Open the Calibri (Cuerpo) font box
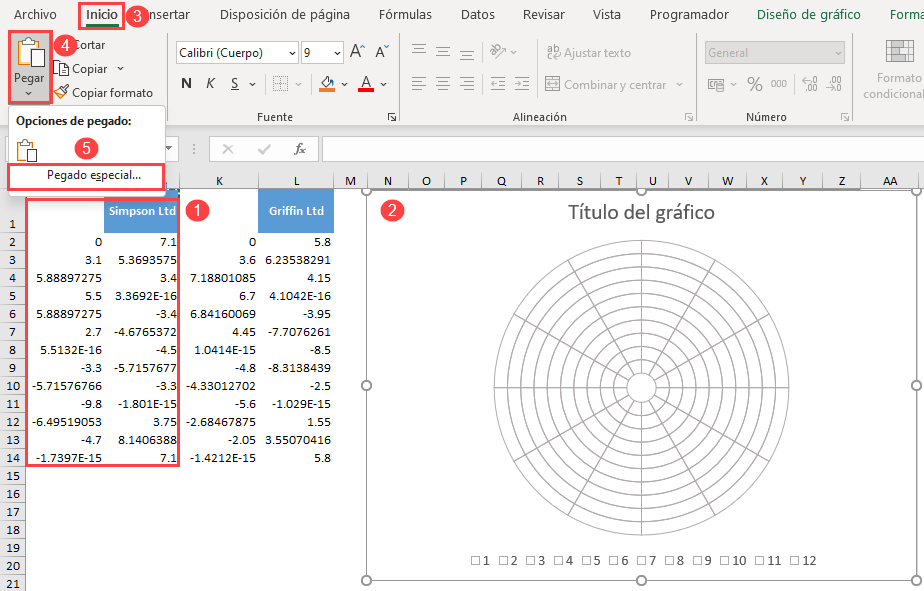Image resolution: width=924 pixels, height=591 pixels. pyautogui.click(x=237, y=53)
